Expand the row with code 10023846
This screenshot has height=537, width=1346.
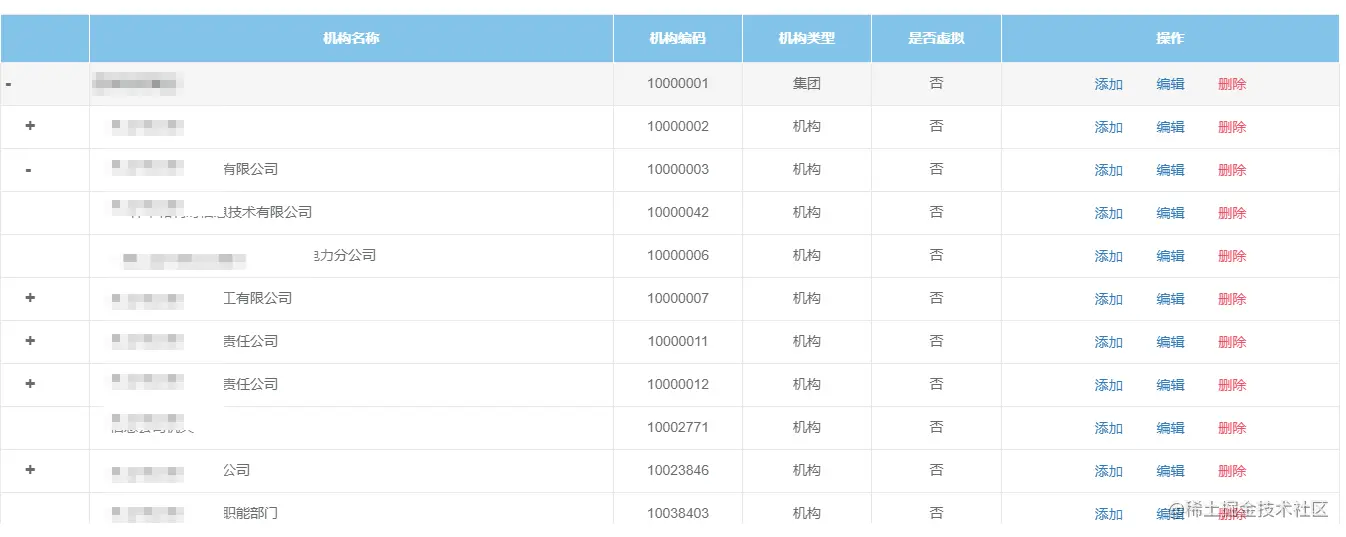(x=30, y=470)
